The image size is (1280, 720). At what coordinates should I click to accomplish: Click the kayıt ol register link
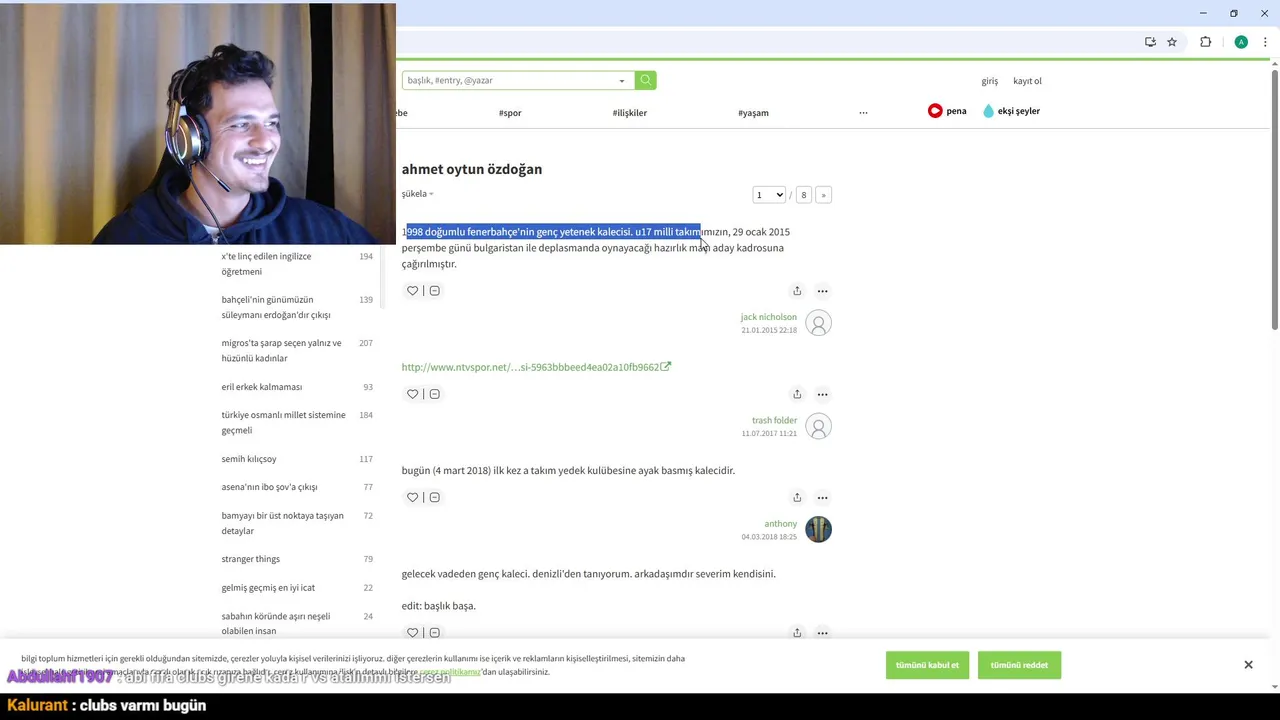pos(1027,81)
